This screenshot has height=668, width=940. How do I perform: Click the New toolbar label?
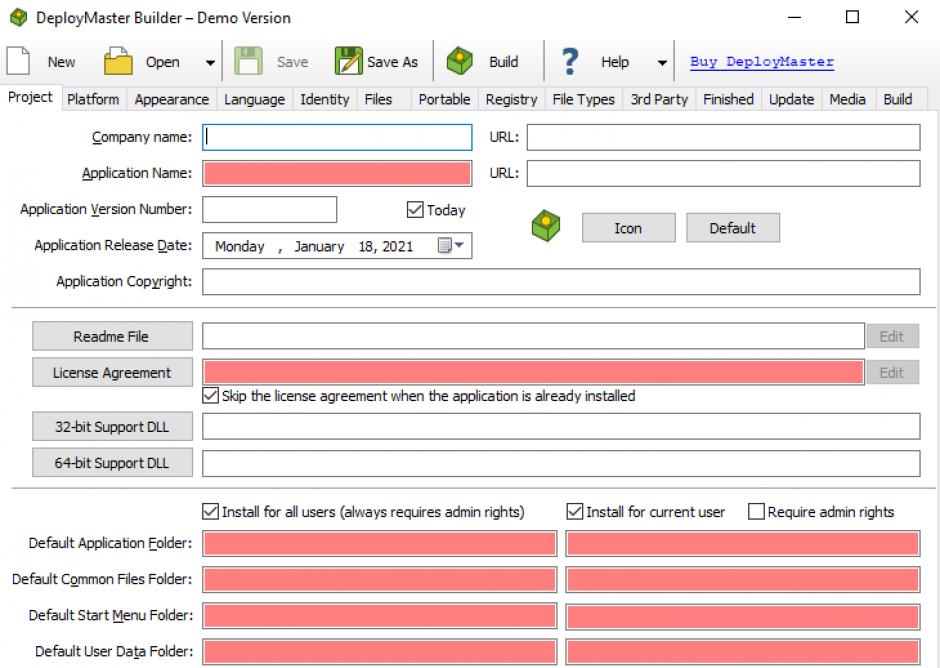coord(61,62)
